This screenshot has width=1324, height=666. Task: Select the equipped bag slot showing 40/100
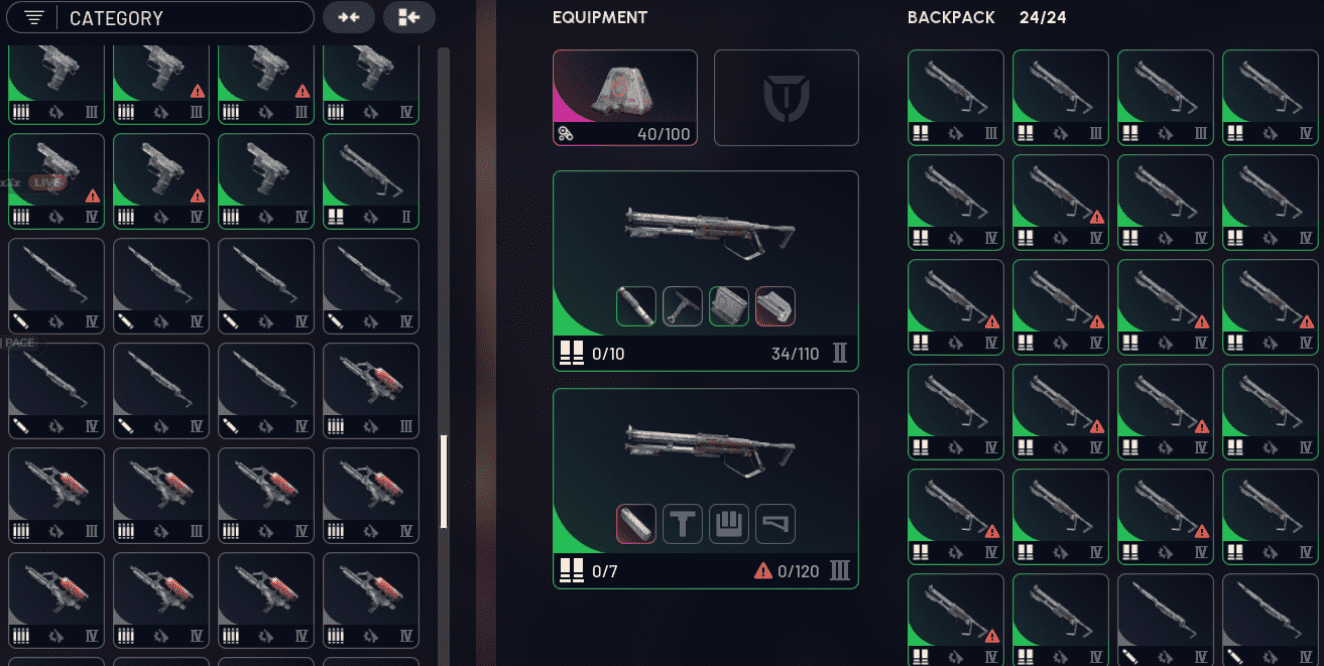[x=625, y=98]
